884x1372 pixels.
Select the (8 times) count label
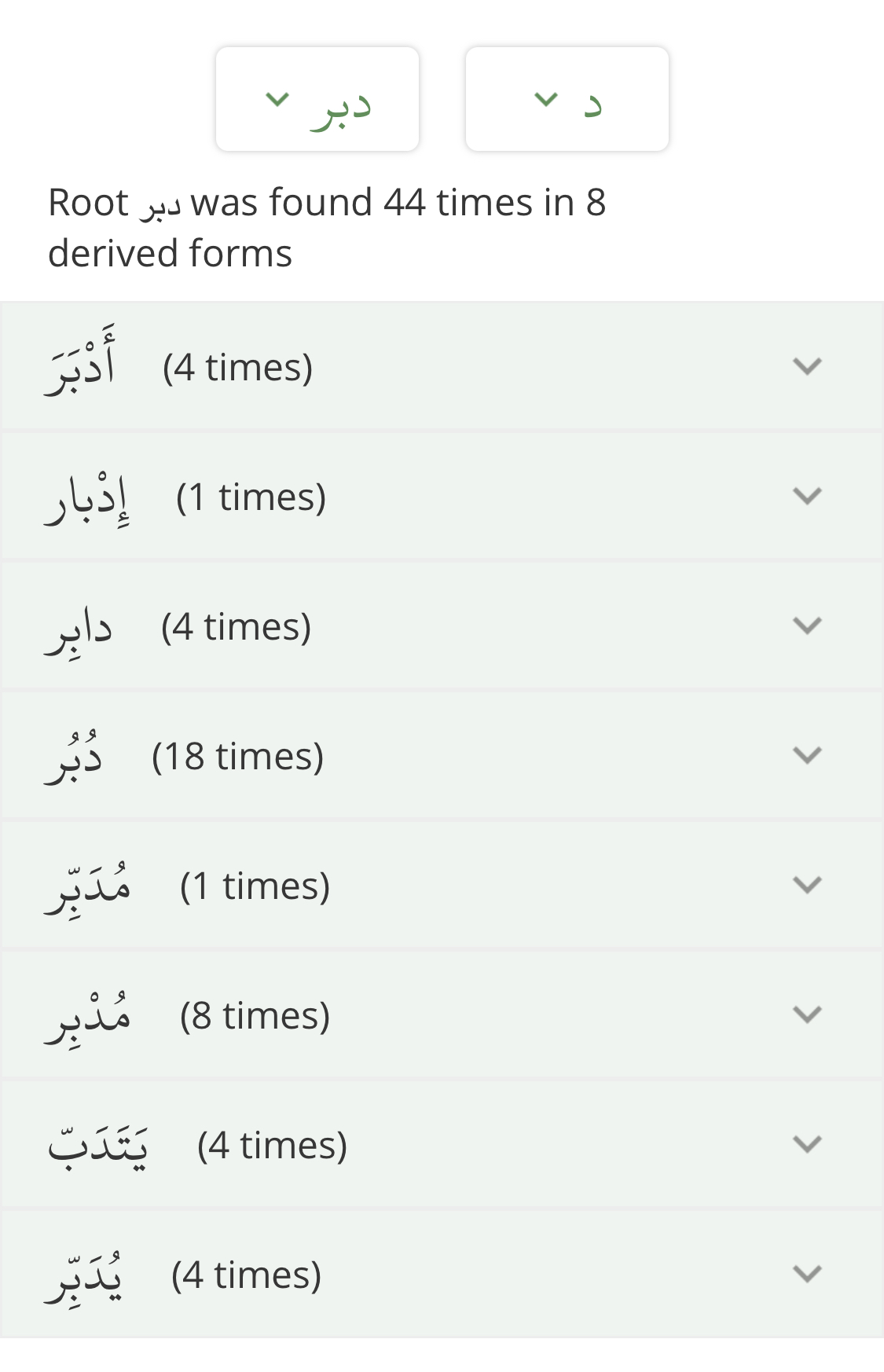click(x=255, y=1015)
